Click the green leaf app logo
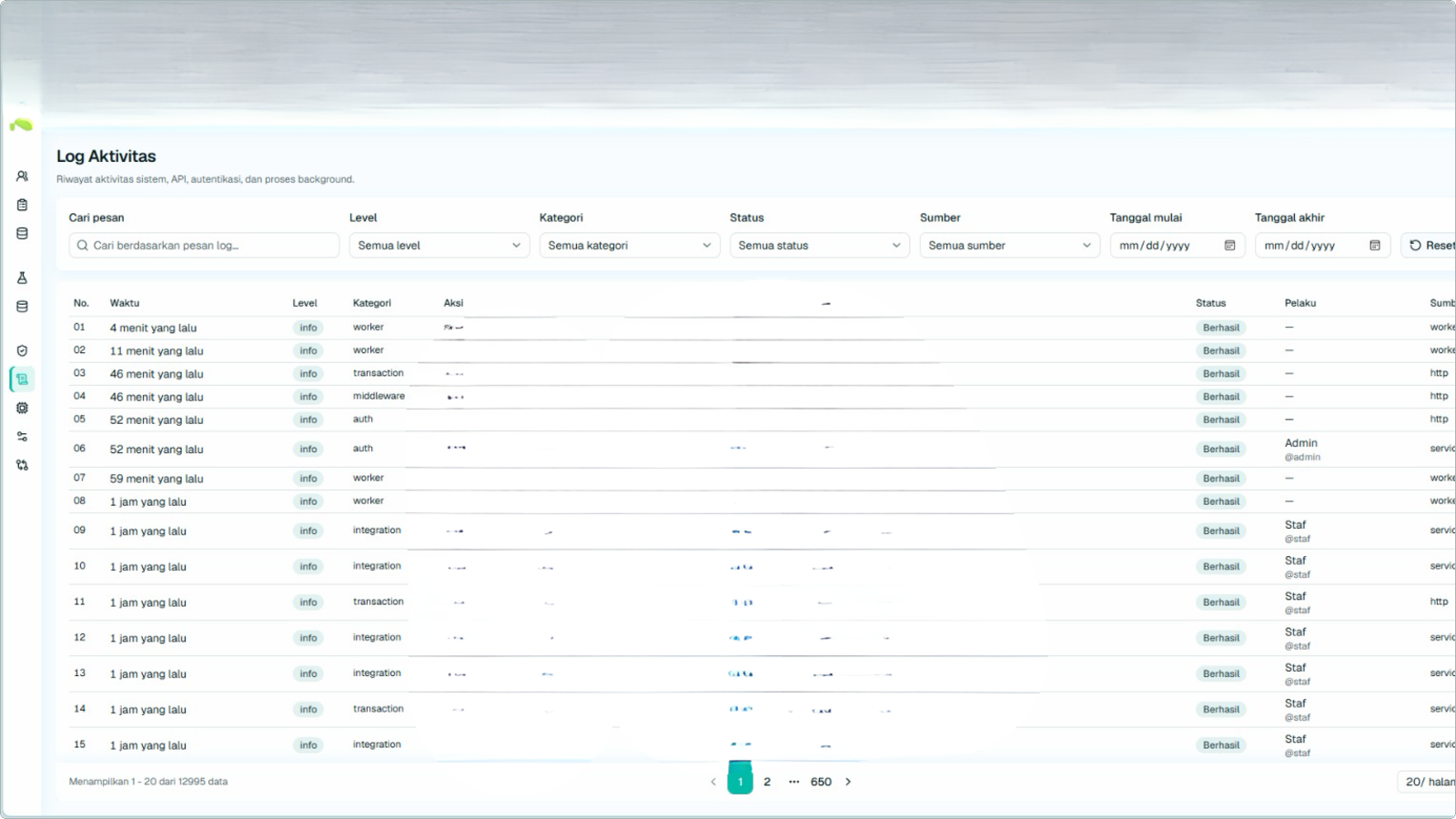Screen dimensions: 1456x819 [21, 125]
